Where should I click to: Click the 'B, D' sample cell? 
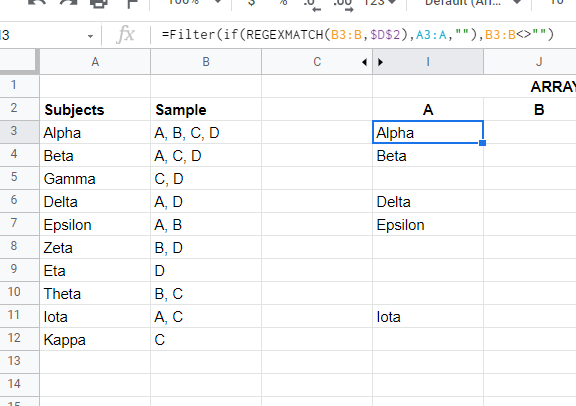pyautogui.click(x=206, y=248)
